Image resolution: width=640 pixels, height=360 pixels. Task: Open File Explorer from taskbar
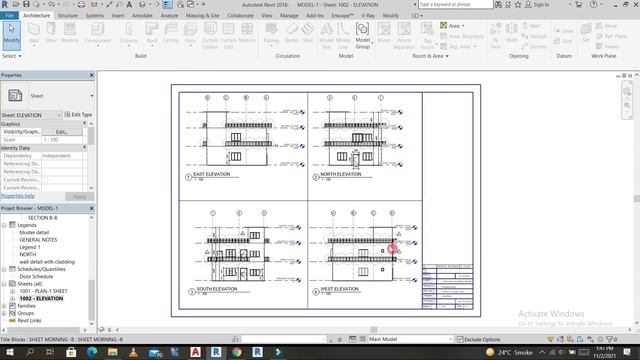(x=113, y=352)
